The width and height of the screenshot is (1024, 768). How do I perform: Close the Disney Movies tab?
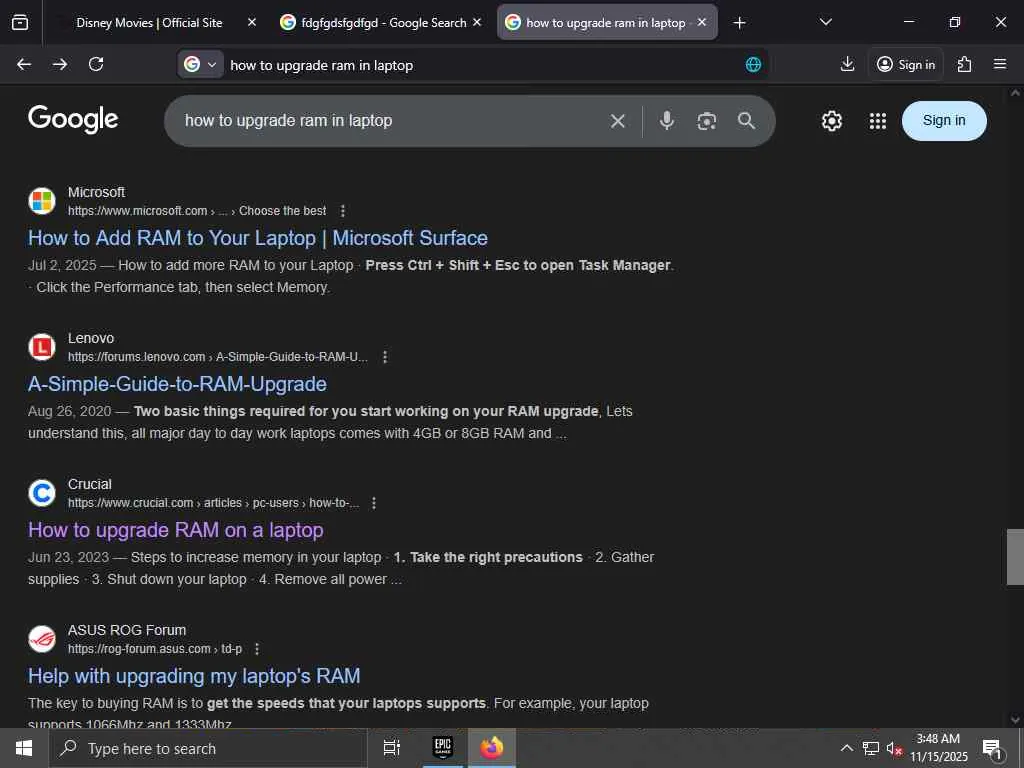point(252,22)
